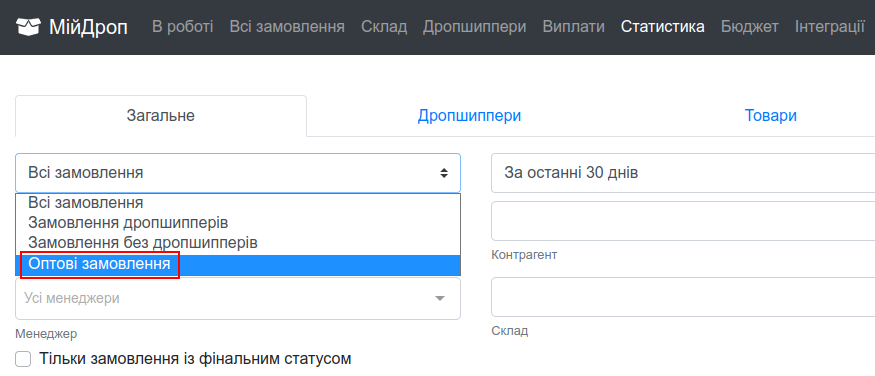Switch to the Дропшиппери statistics tab
875x376 pixels.
click(x=469, y=116)
